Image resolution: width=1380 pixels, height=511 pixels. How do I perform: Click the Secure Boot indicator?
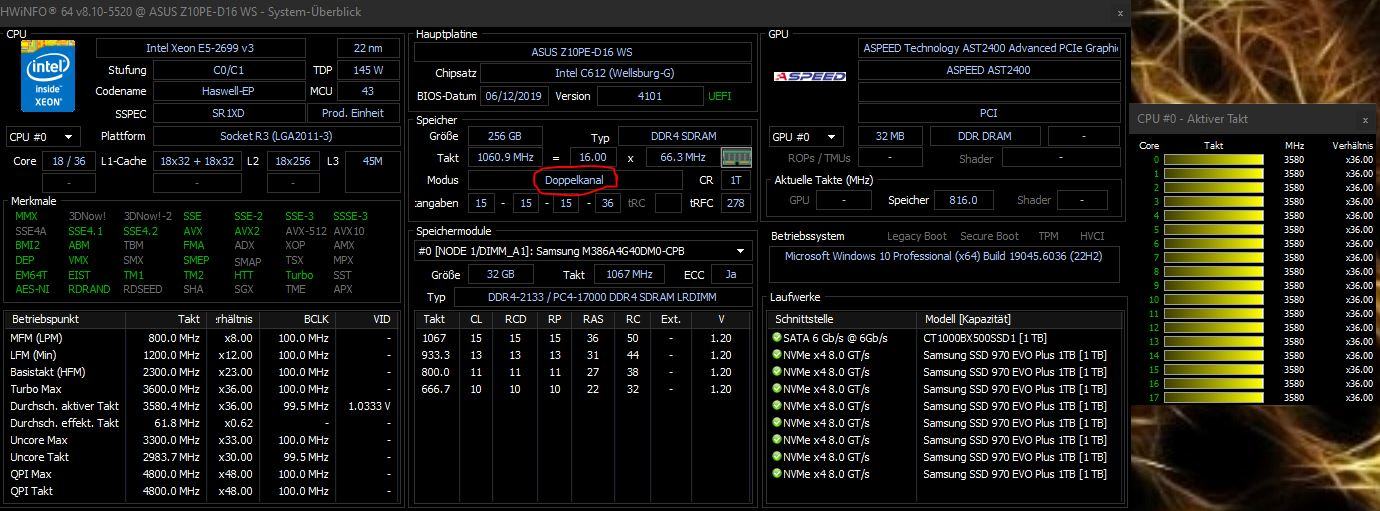(989, 236)
